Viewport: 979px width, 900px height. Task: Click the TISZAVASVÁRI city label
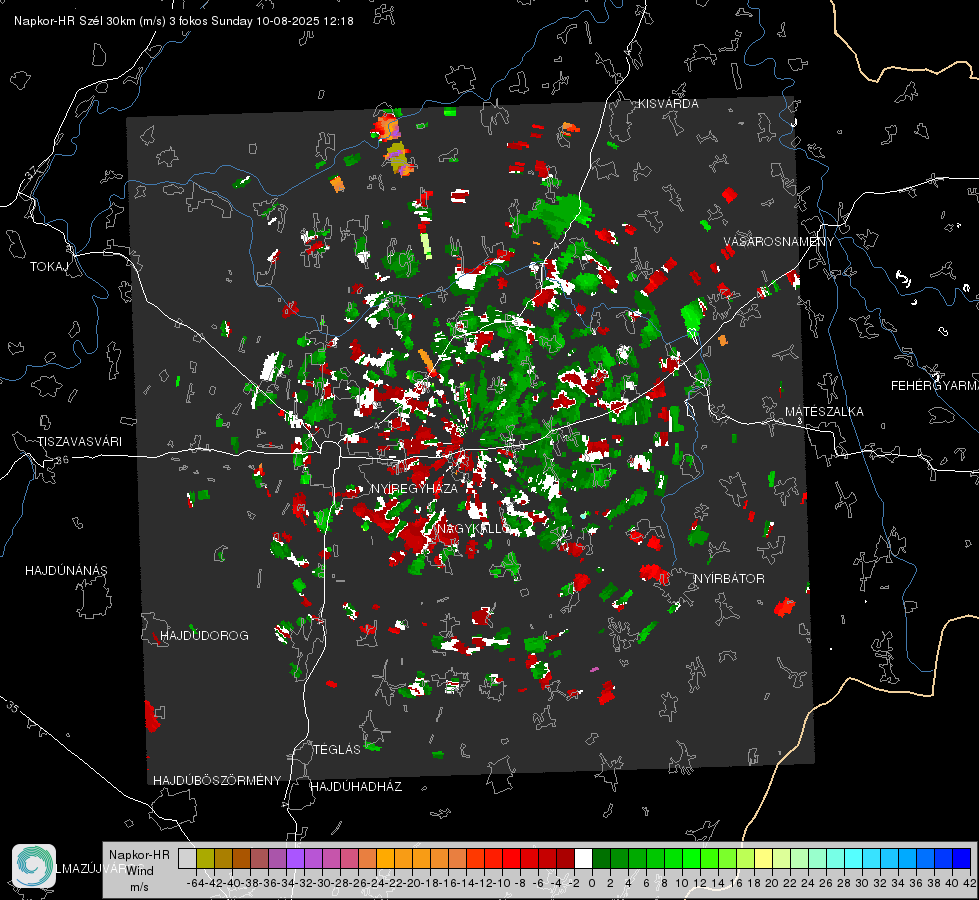click(79, 442)
